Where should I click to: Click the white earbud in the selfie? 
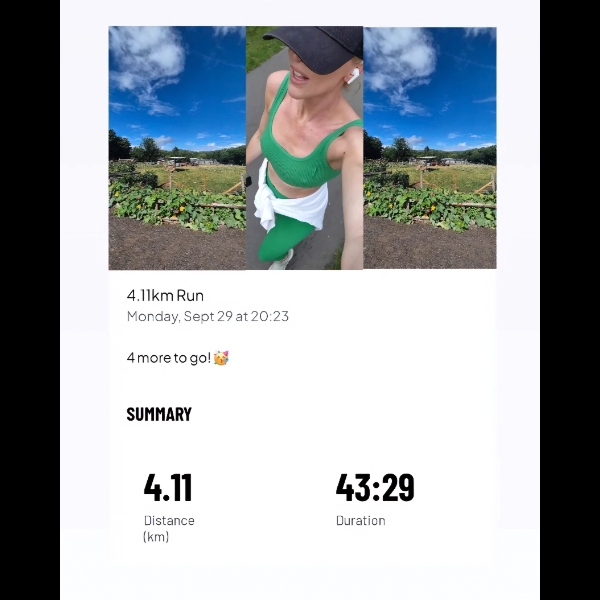[352, 76]
